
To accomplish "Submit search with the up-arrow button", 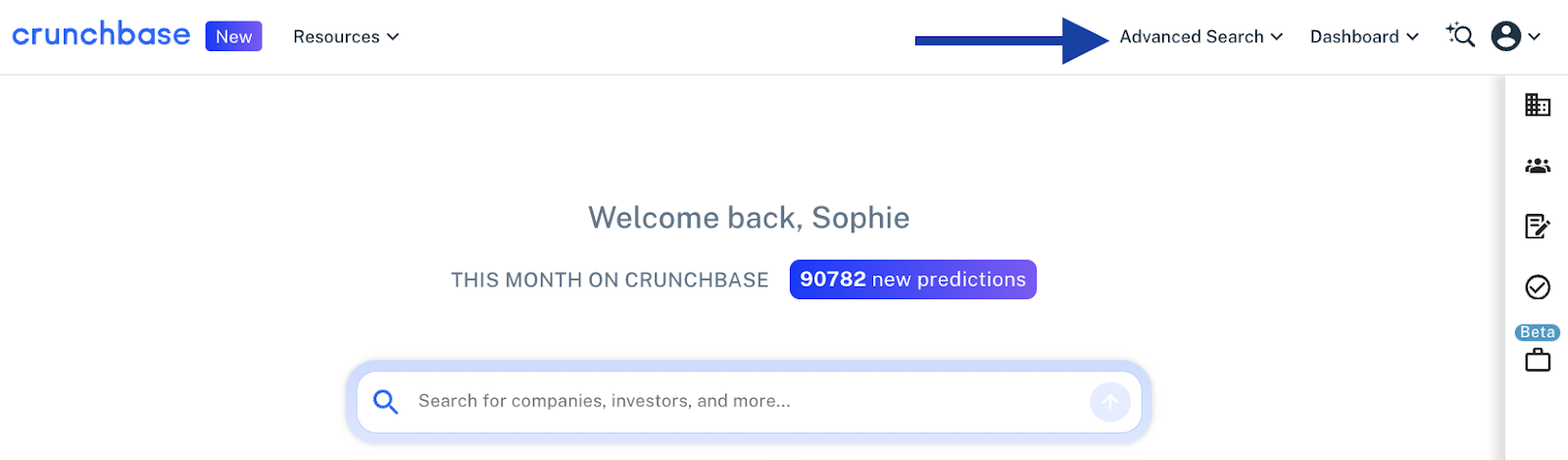I will tap(1110, 402).
